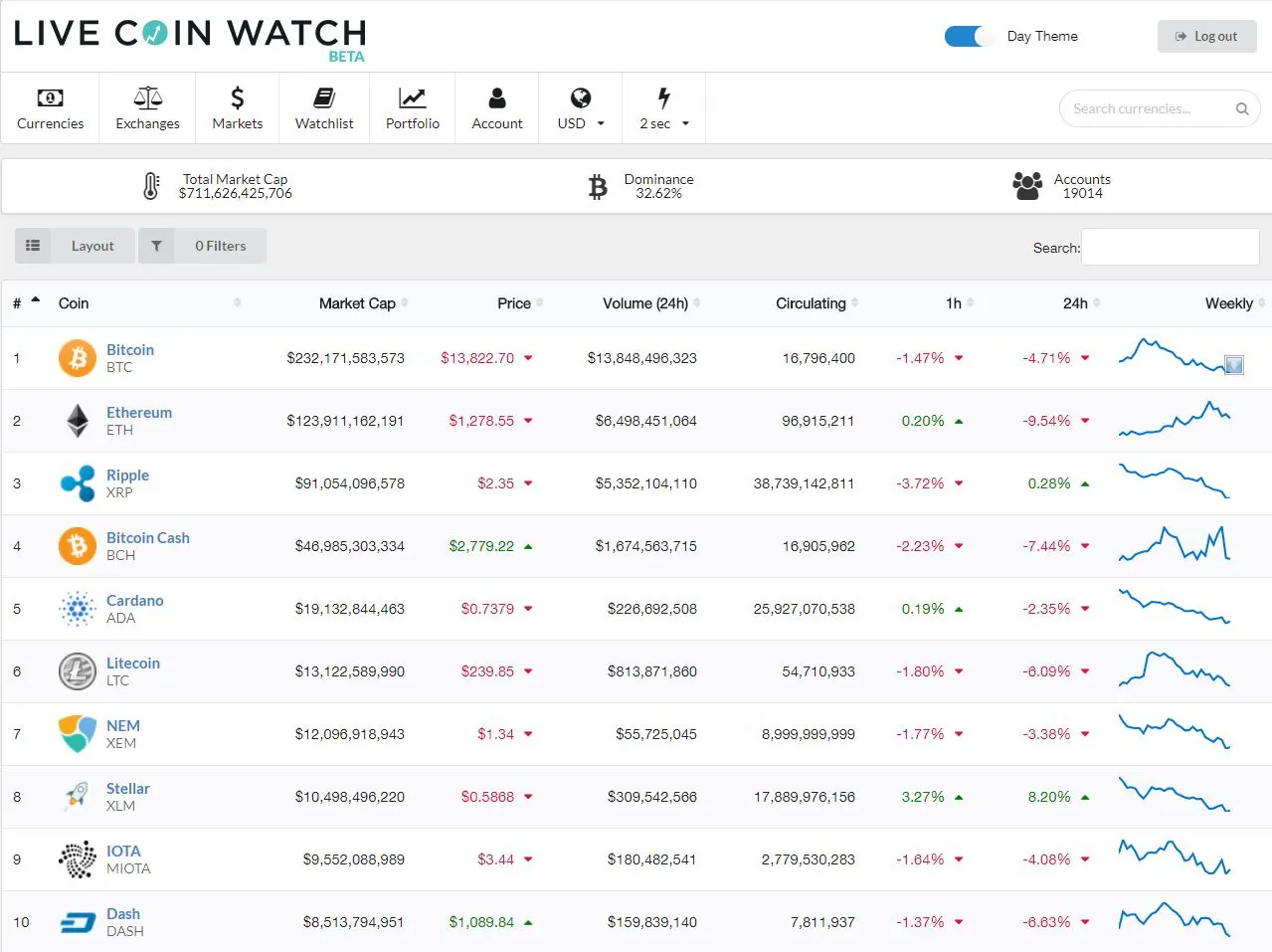Open the Watchlist book icon
1272x952 pixels.
click(324, 97)
